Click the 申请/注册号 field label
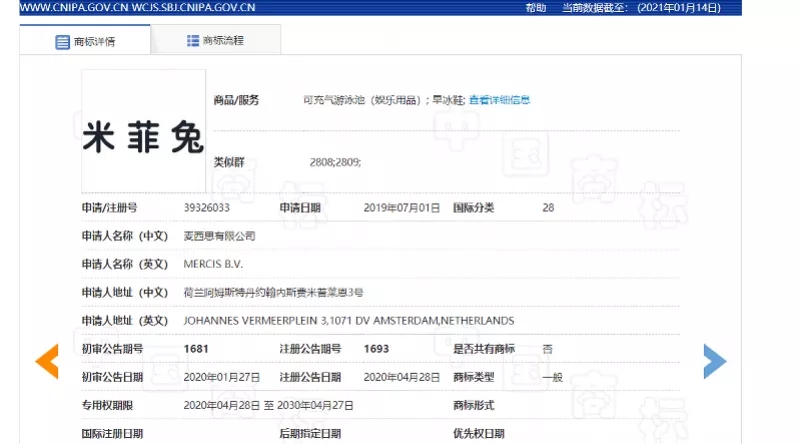800x444 pixels. coord(109,208)
